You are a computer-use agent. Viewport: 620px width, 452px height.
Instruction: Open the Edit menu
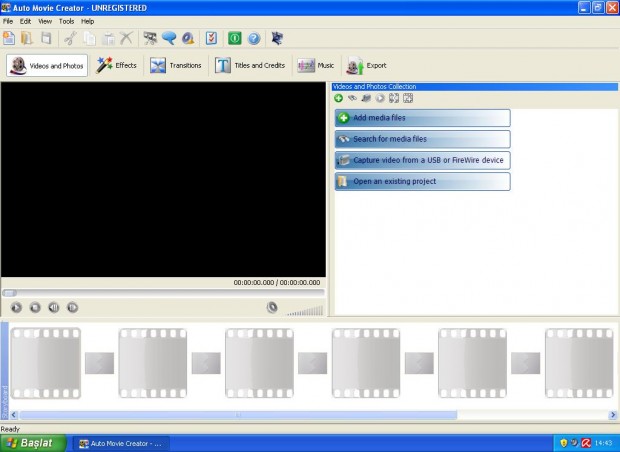(x=25, y=21)
